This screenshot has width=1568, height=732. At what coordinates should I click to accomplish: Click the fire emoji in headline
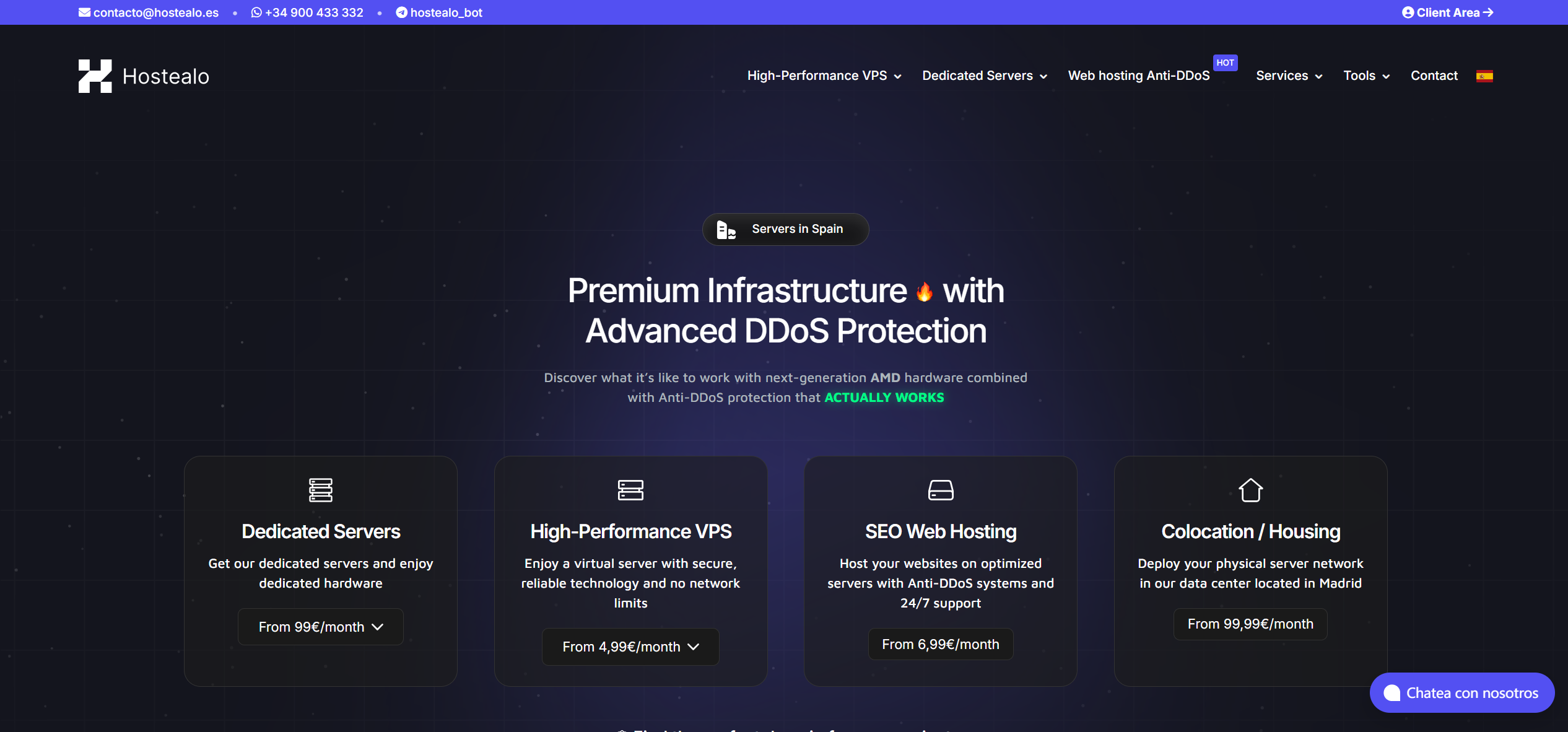point(924,292)
